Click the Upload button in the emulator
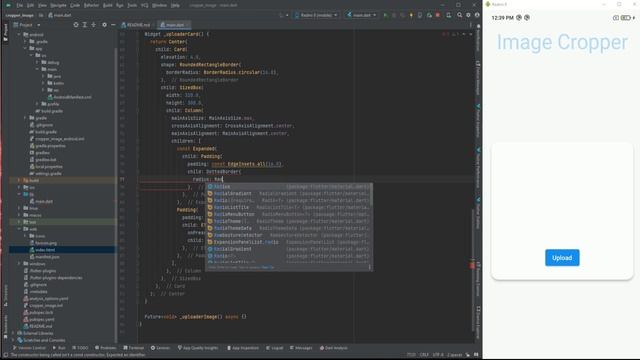Image resolution: width=640 pixels, height=360 pixels. [x=562, y=258]
